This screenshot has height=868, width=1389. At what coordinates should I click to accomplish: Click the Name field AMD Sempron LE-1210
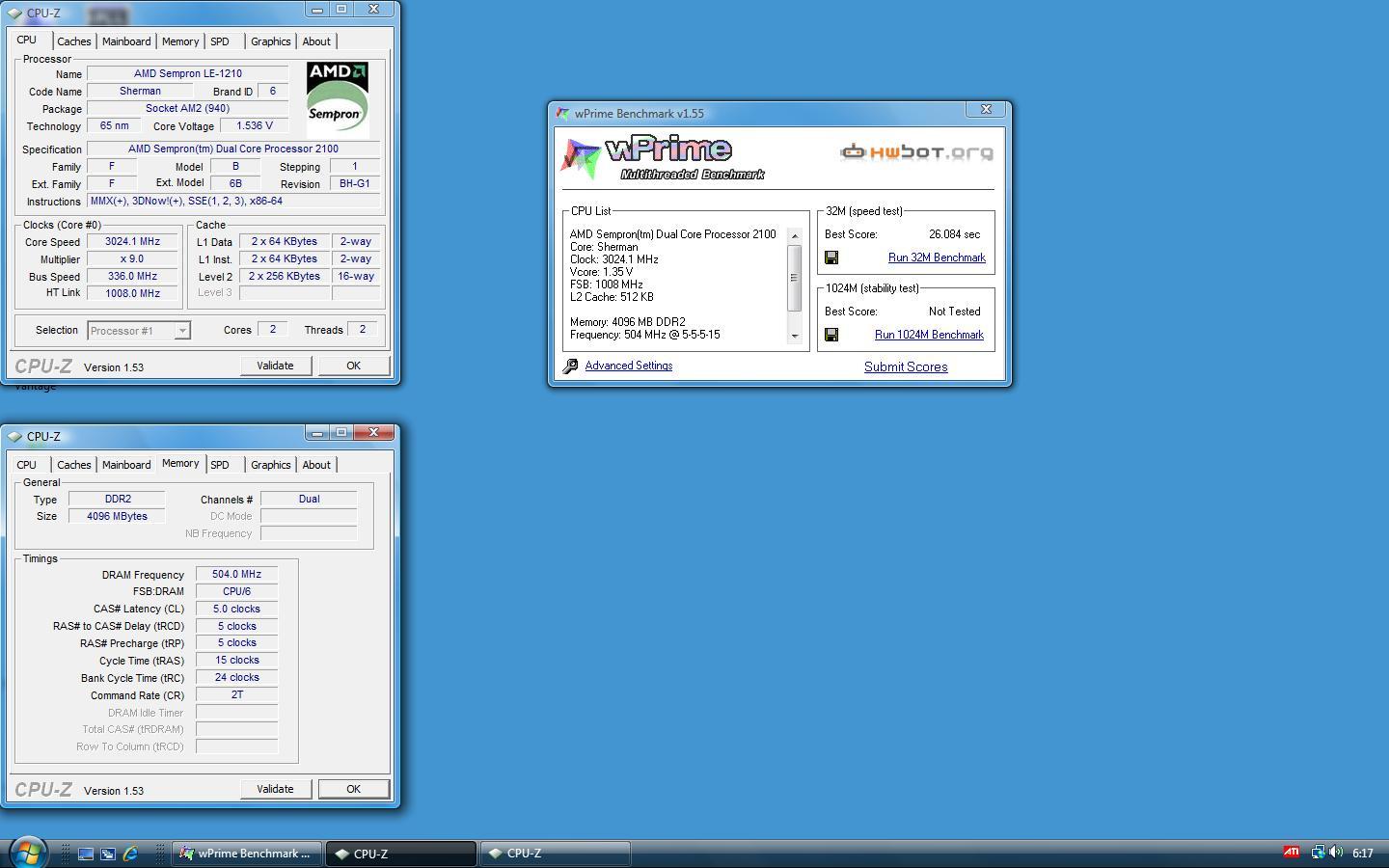pos(188,73)
